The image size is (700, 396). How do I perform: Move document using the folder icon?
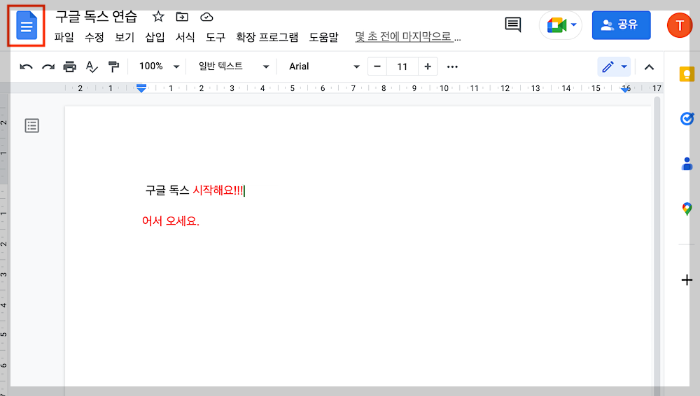(x=182, y=17)
